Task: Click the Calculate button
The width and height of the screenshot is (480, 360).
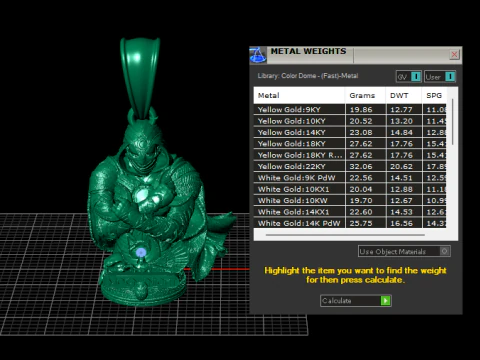Action: [x=356, y=301]
